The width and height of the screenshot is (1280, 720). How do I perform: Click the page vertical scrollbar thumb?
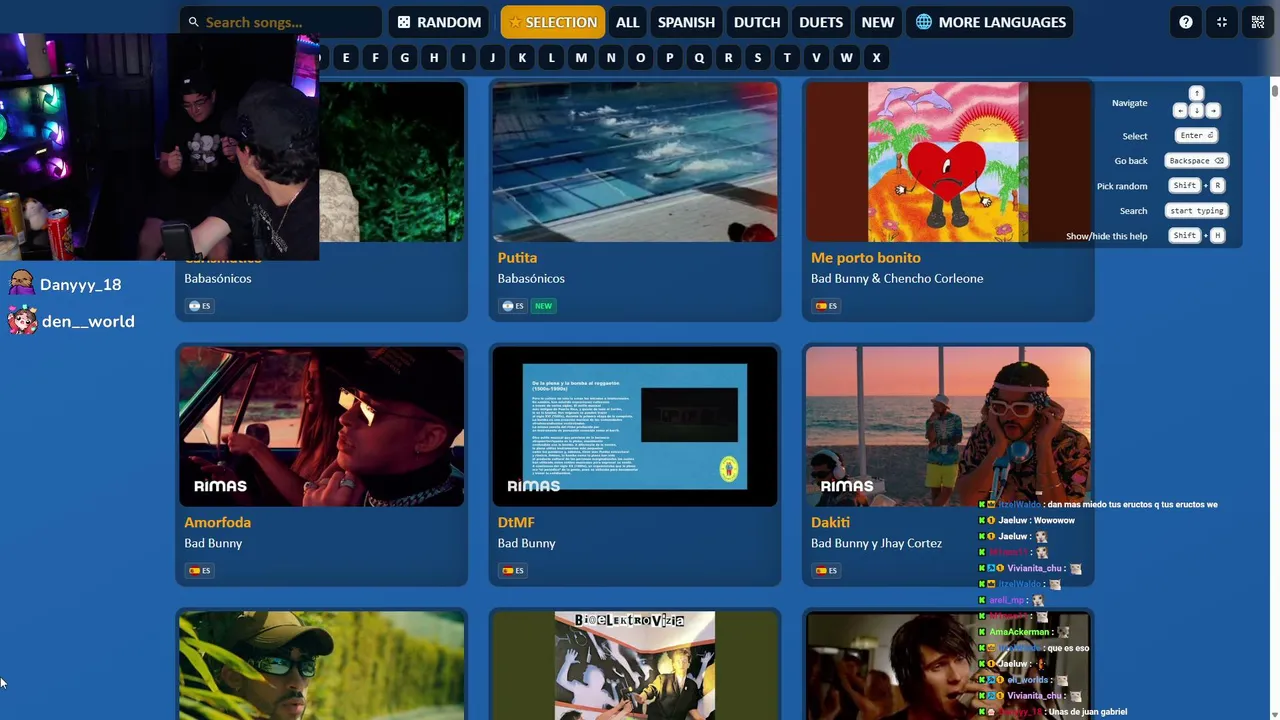[1275, 92]
